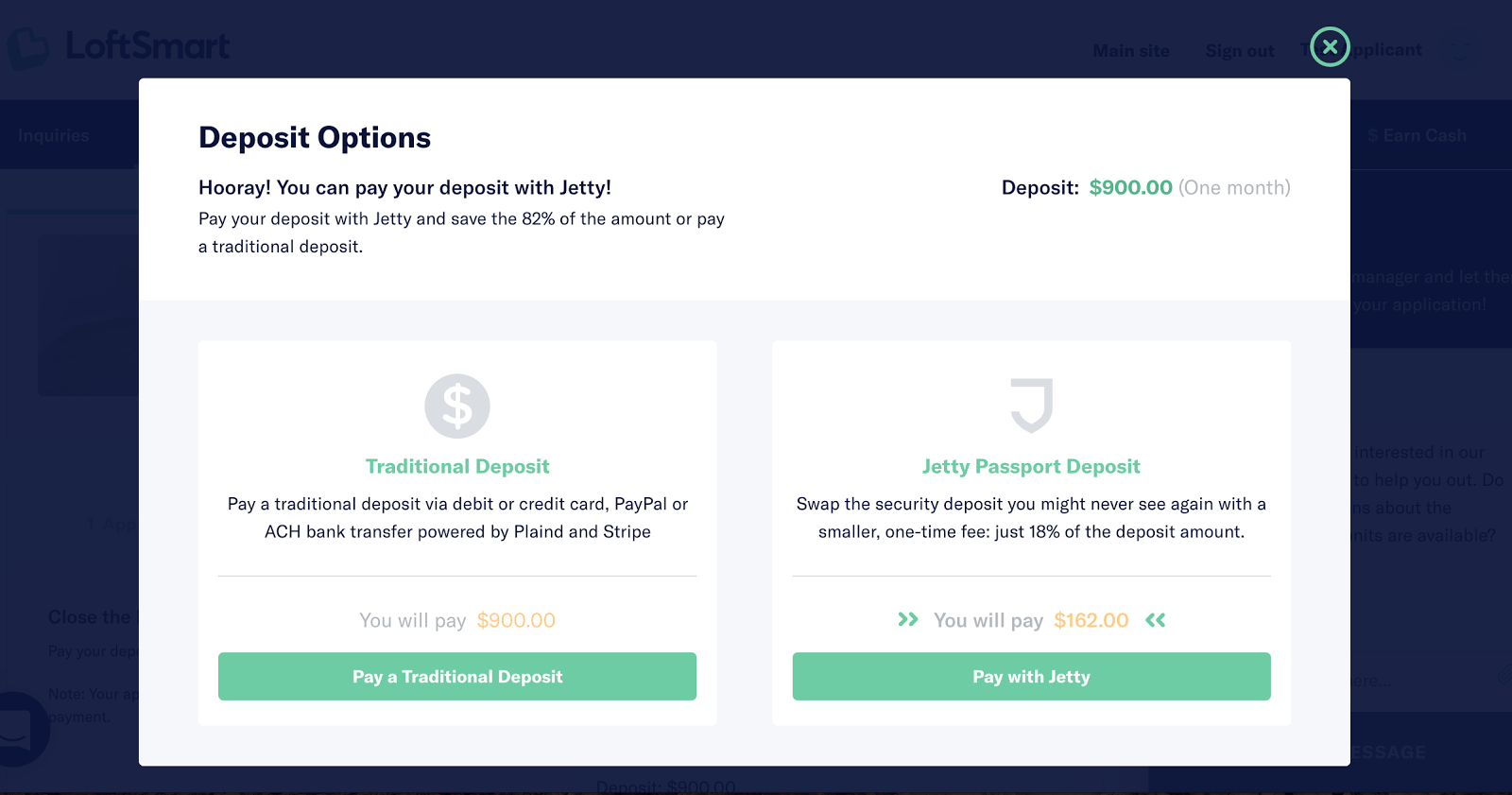Screen dimensions: 1512x795
Task: Click the profile avatar icon in header
Action: pyautogui.click(x=1461, y=49)
